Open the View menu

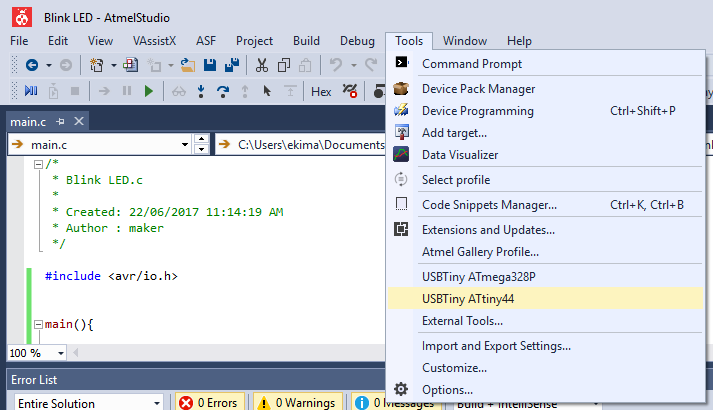[x=100, y=41]
